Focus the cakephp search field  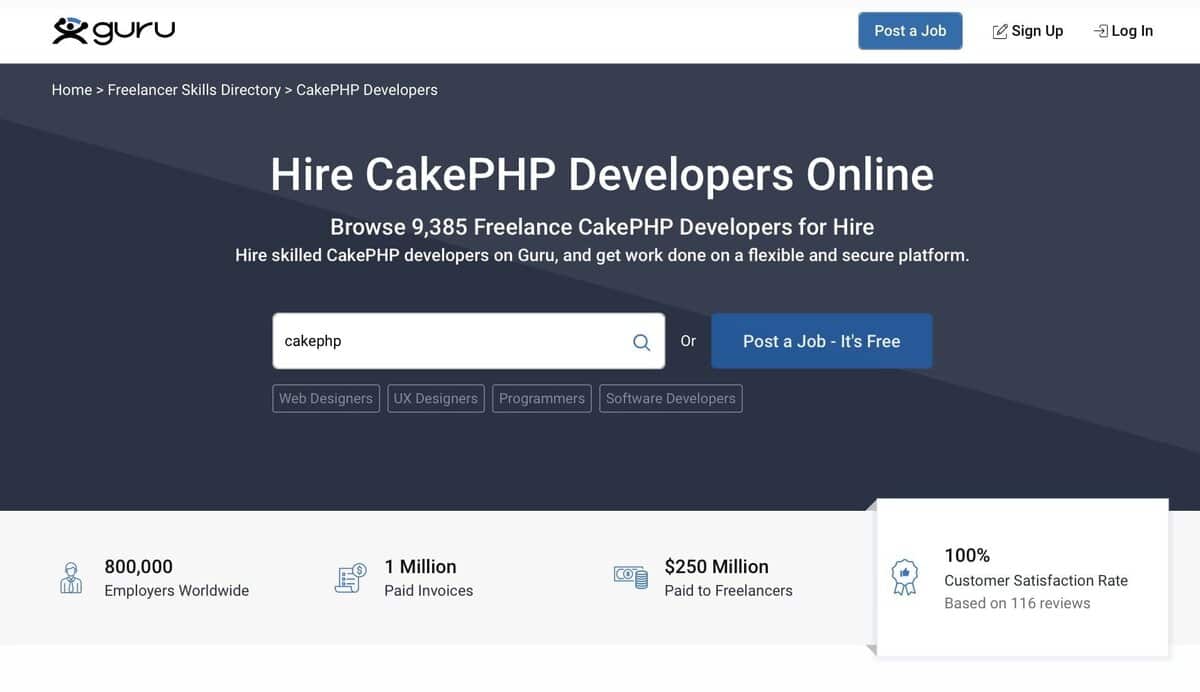(x=450, y=341)
